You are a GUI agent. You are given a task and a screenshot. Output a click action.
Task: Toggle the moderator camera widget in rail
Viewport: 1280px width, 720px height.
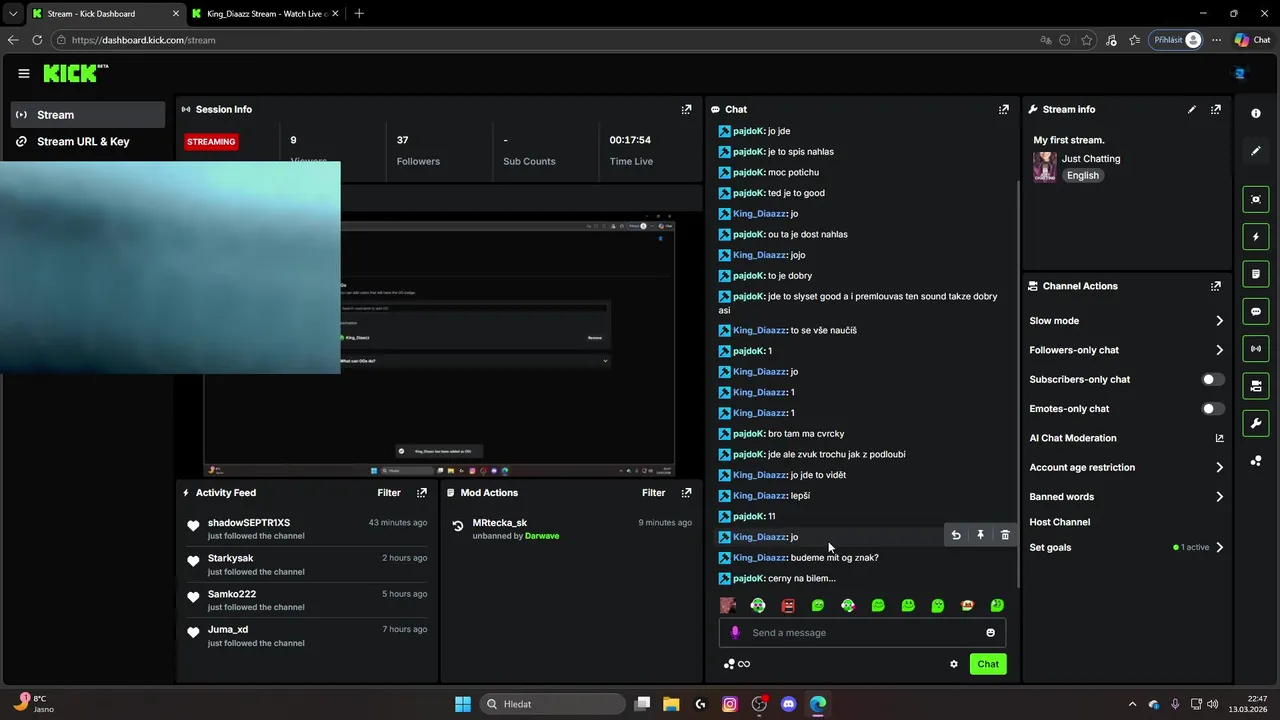click(x=1256, y=386)
